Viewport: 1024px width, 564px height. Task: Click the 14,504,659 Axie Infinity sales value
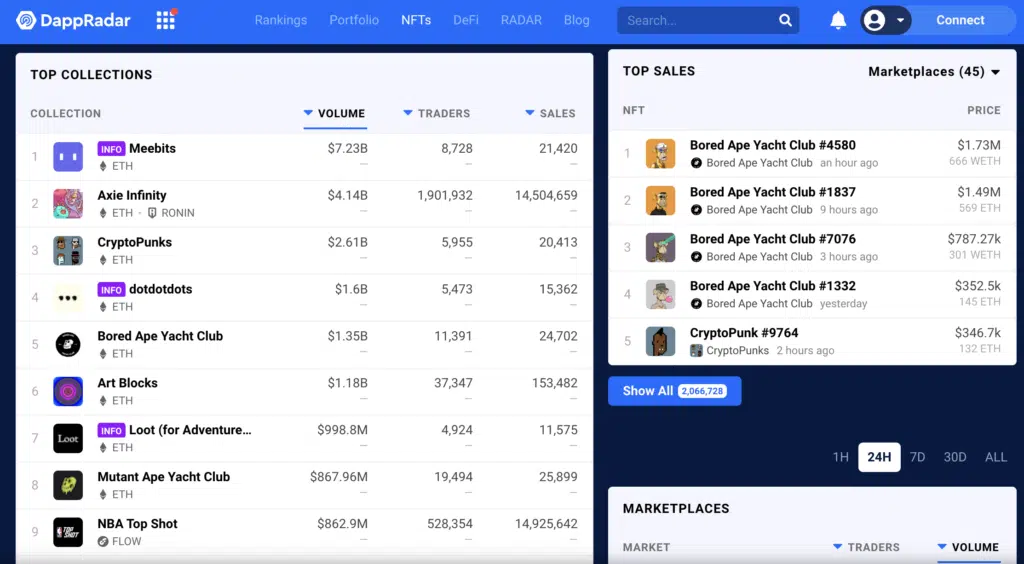tap(546, 195)
